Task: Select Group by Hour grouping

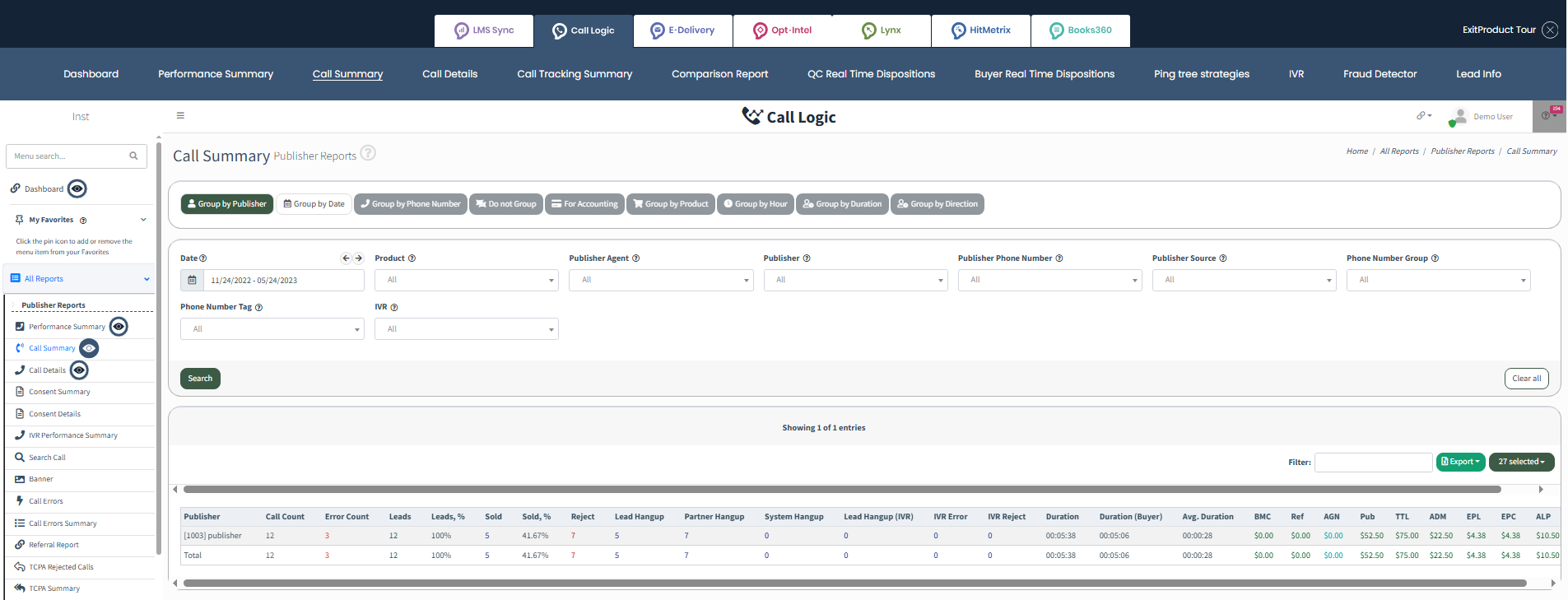Action: [x=756, y=204]
